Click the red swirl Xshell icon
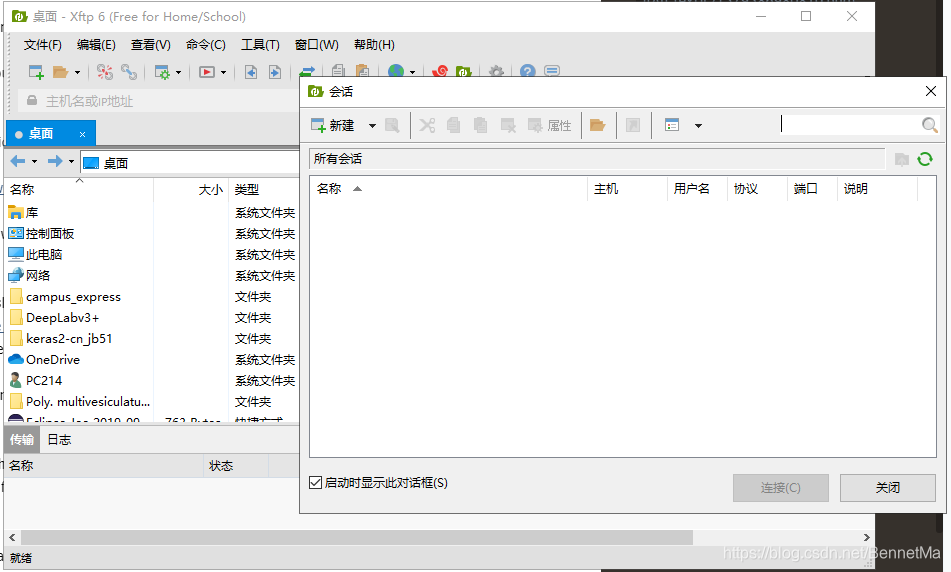This screenshot has width=951, height=572. click(x=440, y=72)
